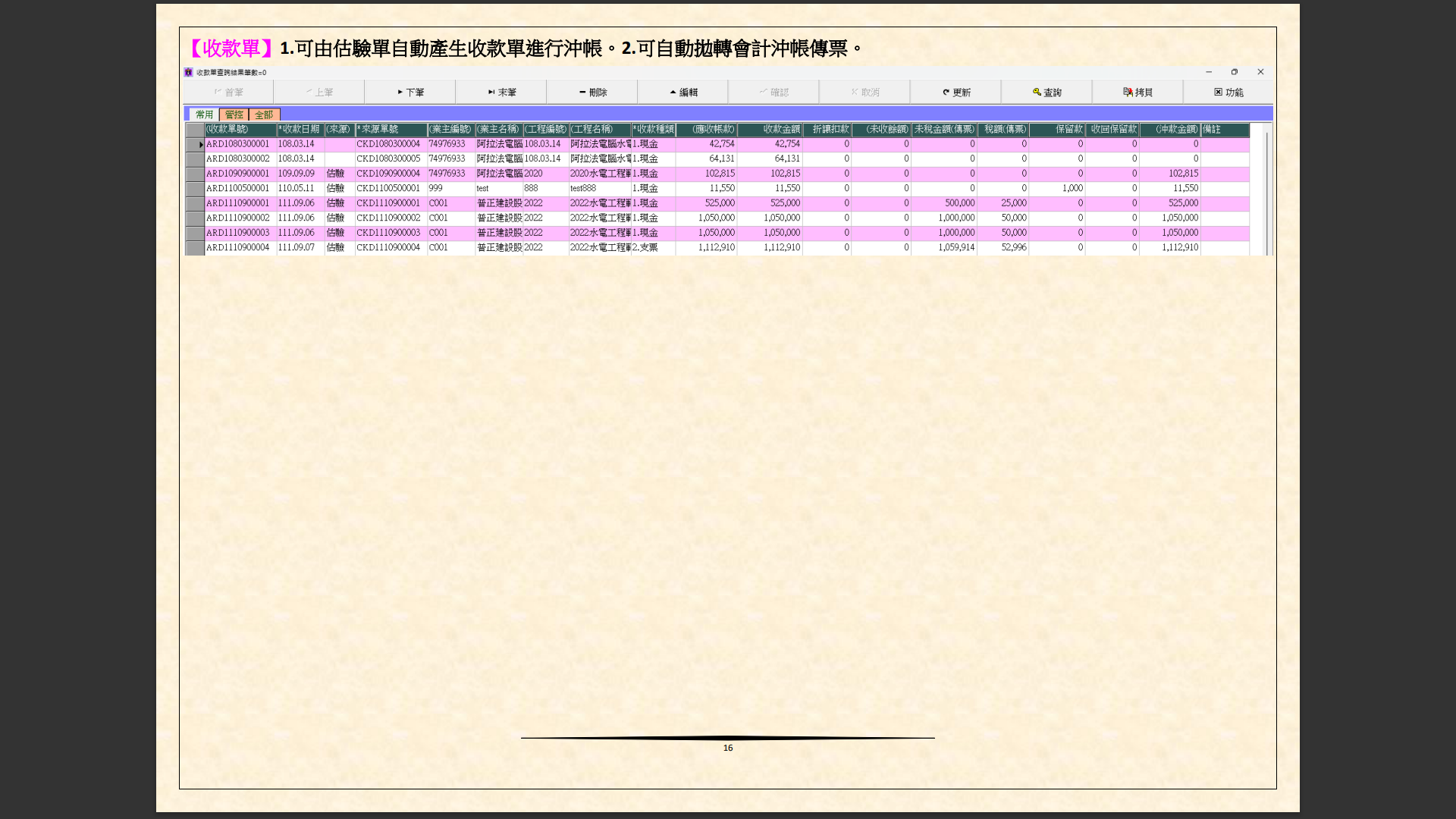Click the 拷貝 copy button
Screen dimensions: 1456x819
coord(1137,92)
